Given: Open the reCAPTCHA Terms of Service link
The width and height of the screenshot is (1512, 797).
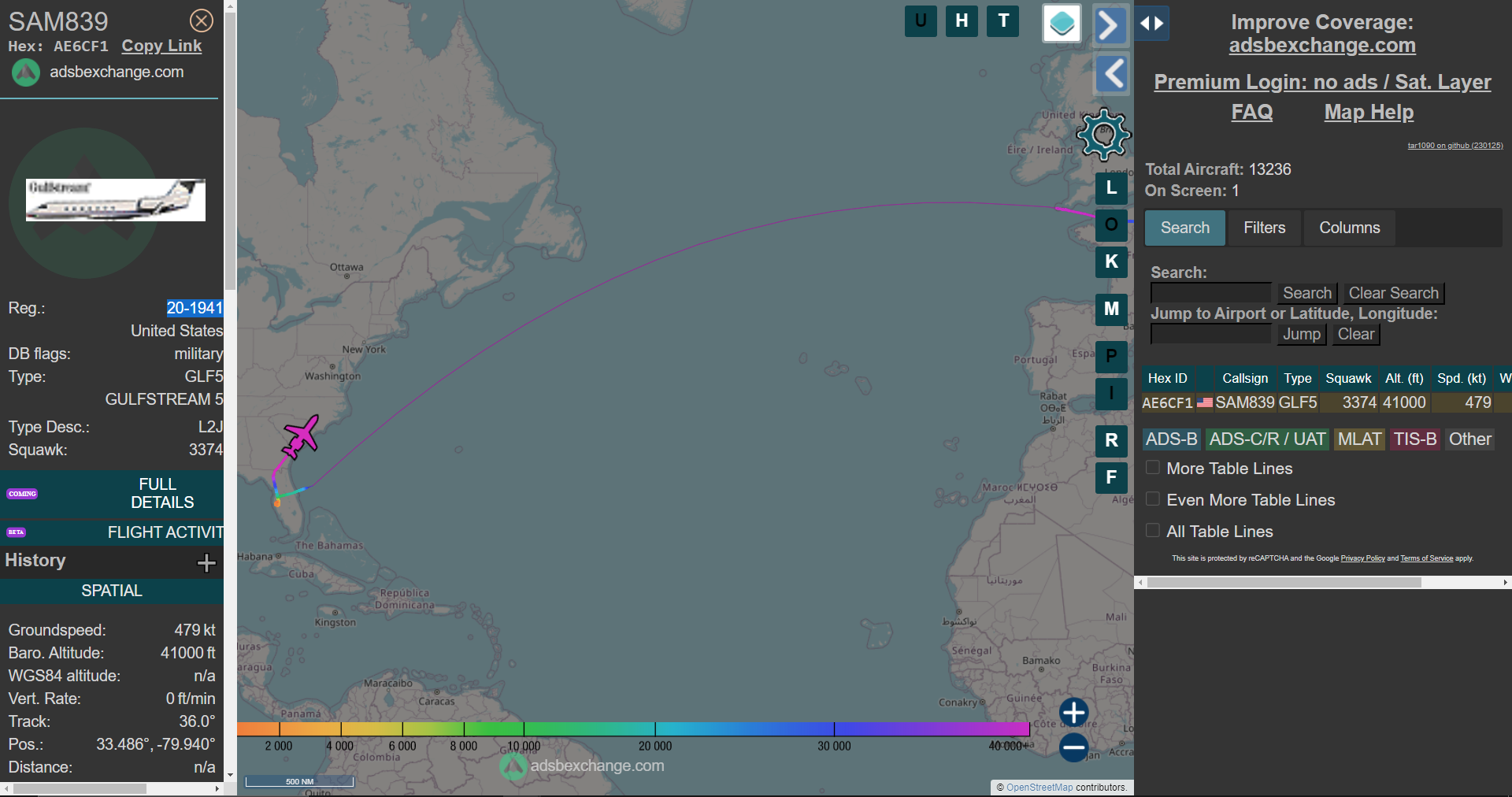Looking at the screenshot, I should click(x=1426, y=558).
